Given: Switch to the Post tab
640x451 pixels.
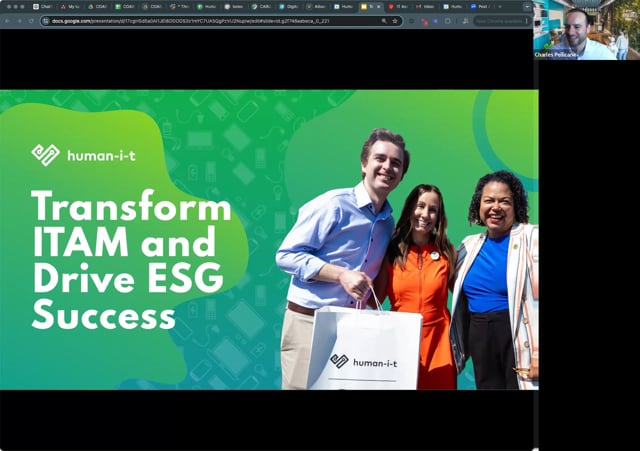Looking at the screenshot, I should tap(480, 7).
